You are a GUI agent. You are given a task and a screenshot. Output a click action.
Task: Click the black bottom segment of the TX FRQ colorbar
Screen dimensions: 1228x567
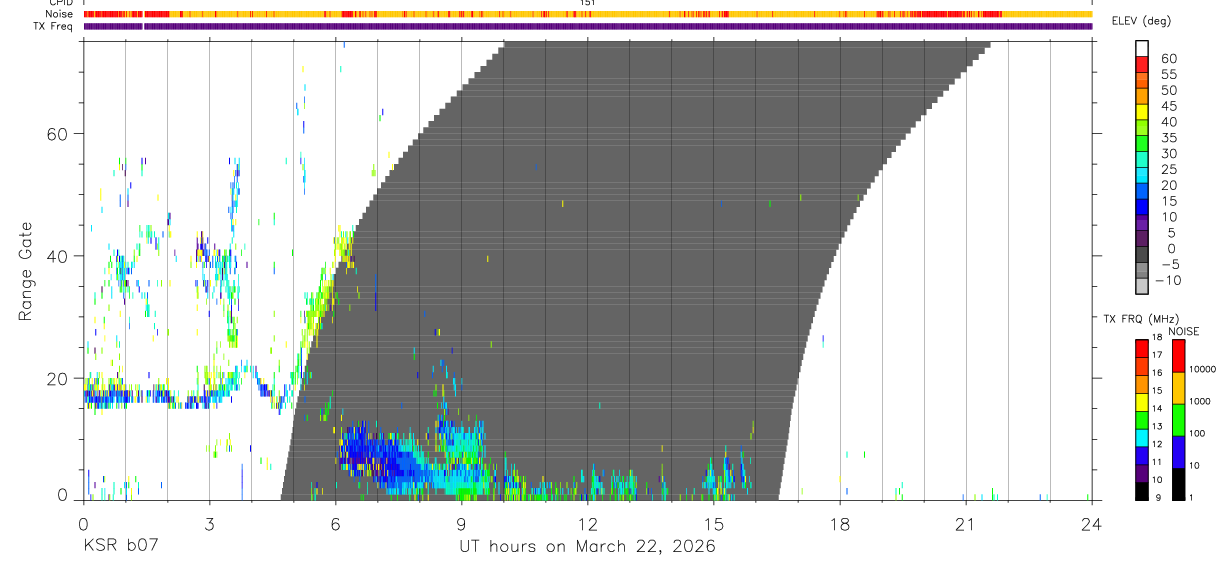[1142, 491]
